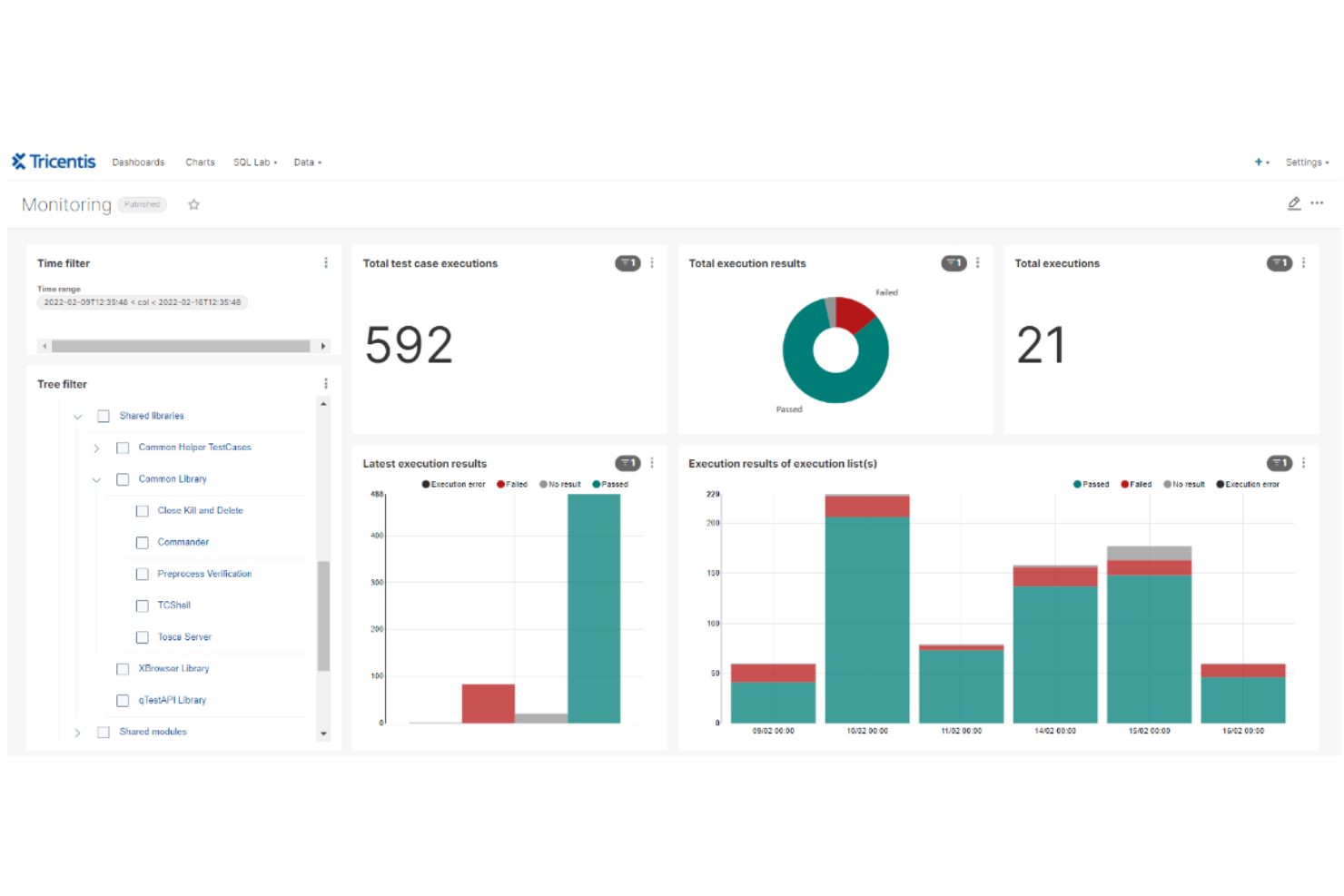Expand the Shared modules tree node
Screen dimensions: 1344x896
[77, 732]
